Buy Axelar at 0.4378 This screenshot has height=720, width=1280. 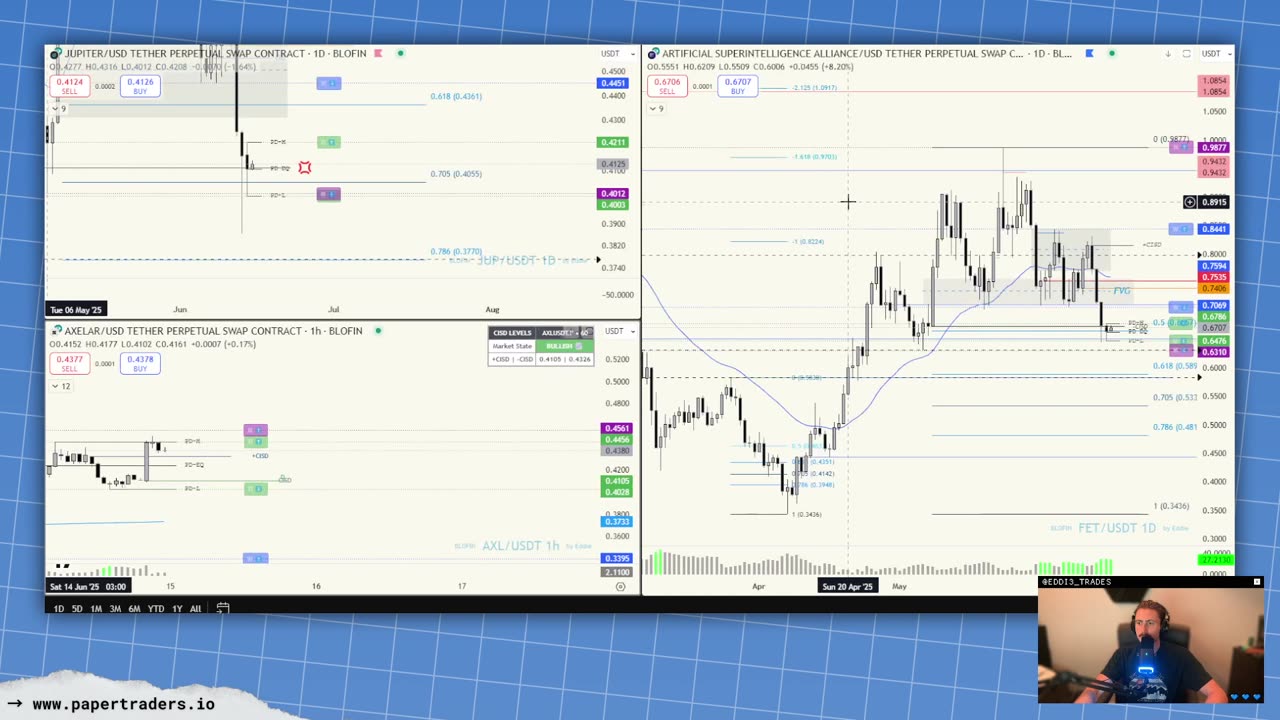[140, 363]
